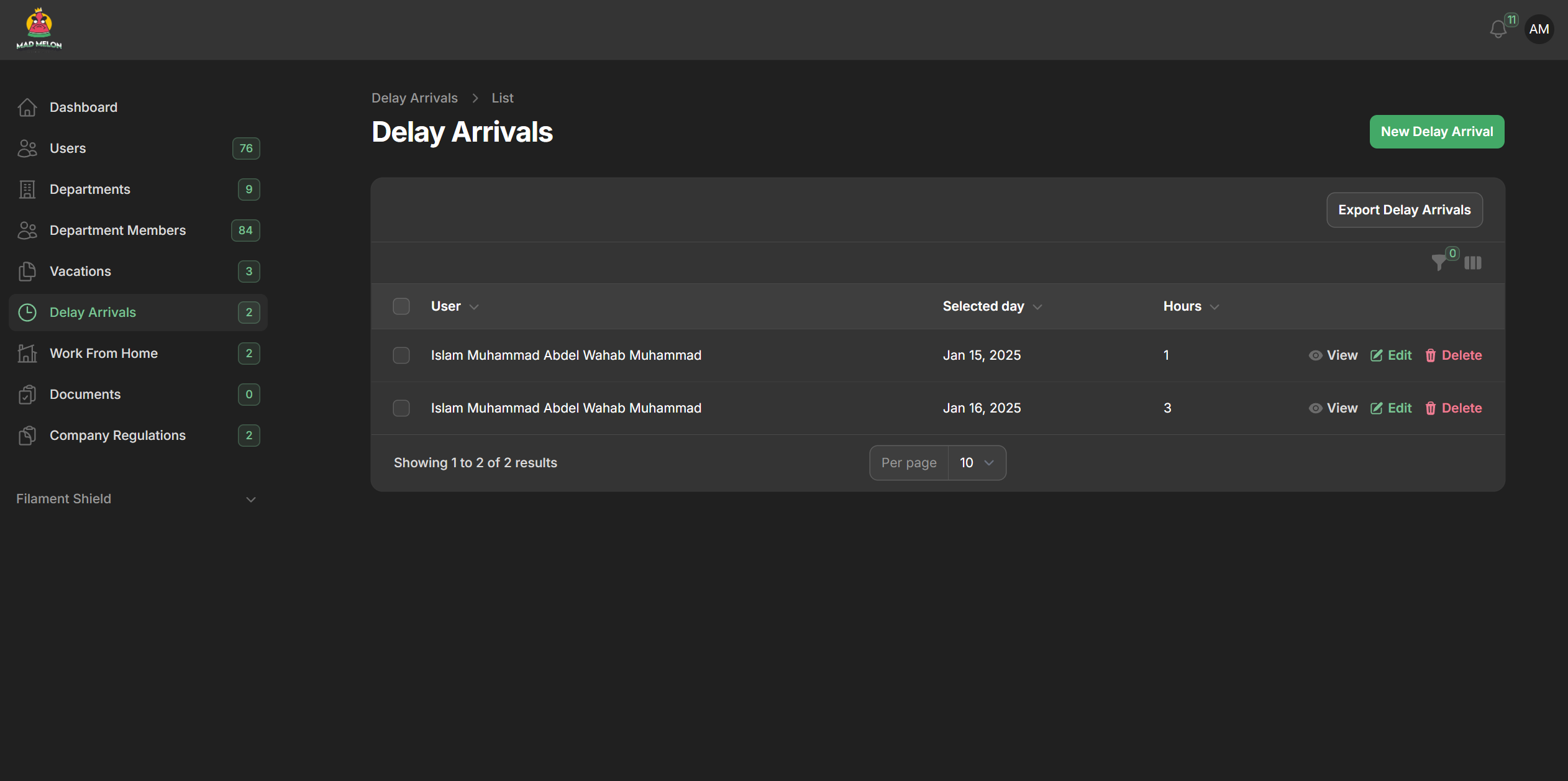Click the Dashboard home icon
1568x781 pixels.
[x=27, y=107]
